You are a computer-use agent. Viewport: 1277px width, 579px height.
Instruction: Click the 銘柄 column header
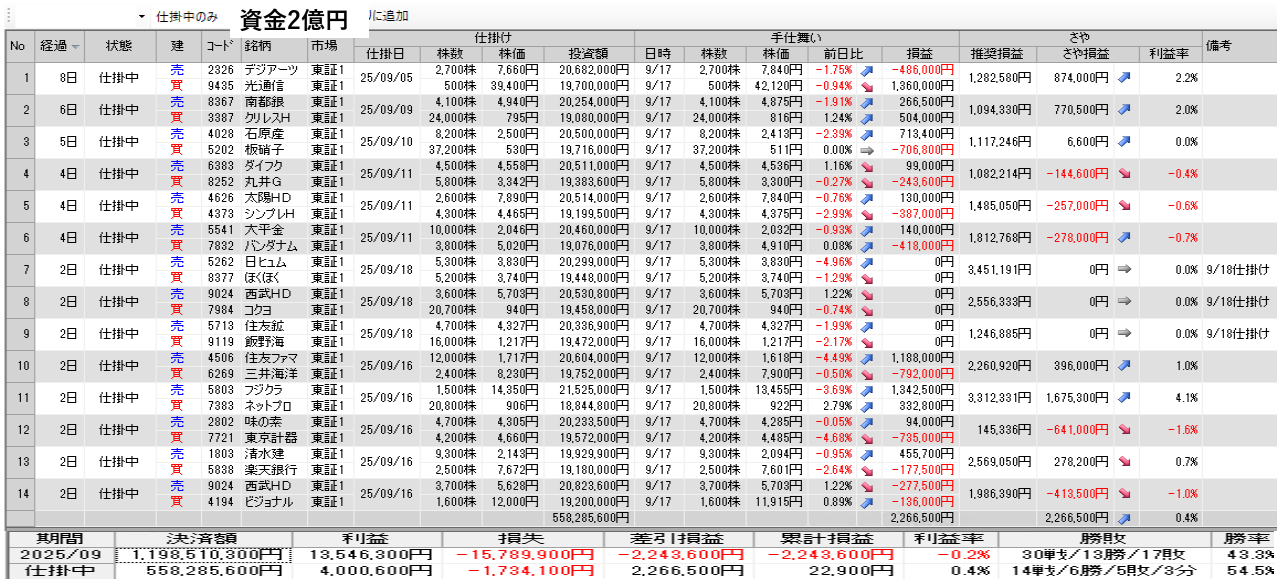[258, 46]
